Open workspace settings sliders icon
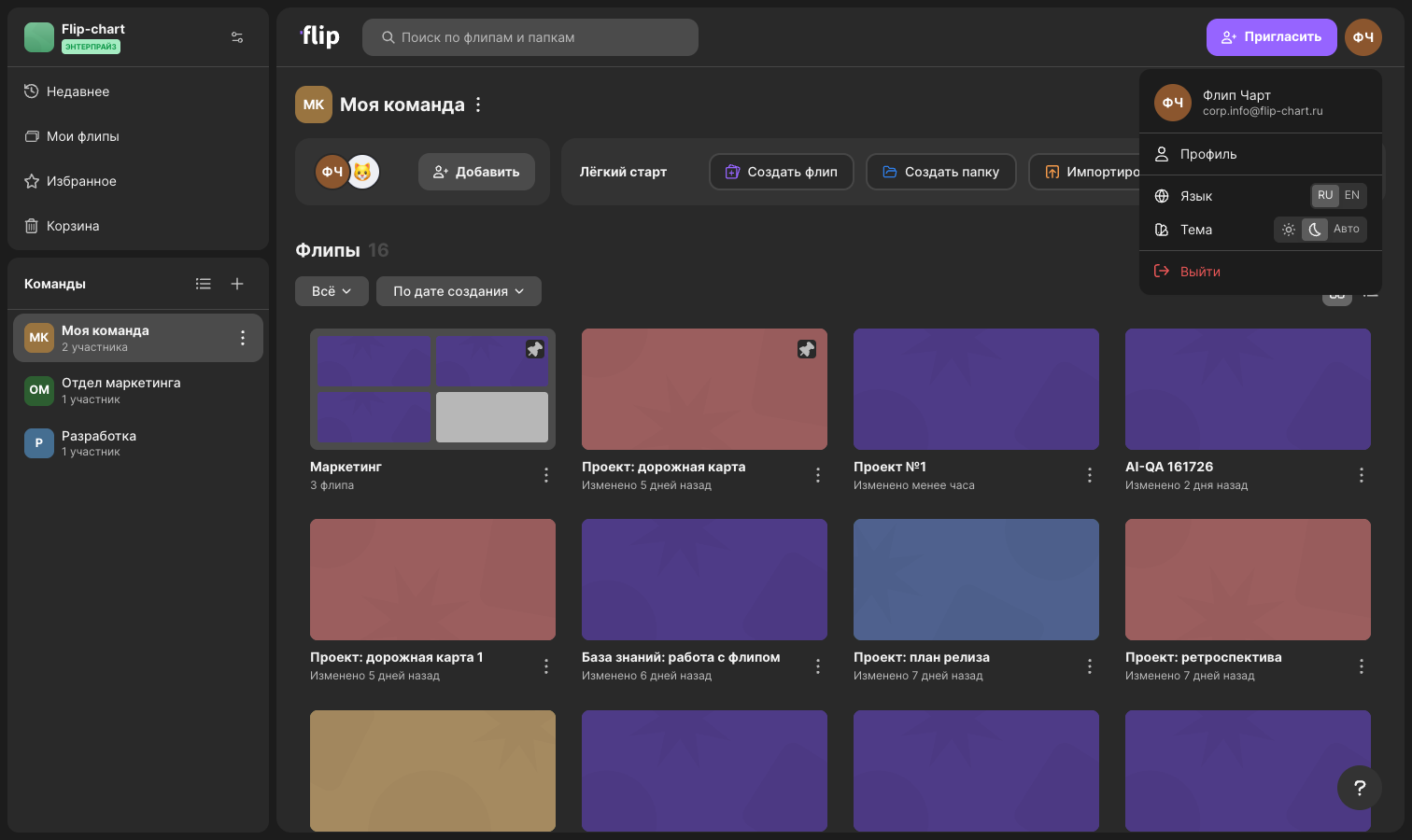This screenshot has width=1412, height=840. pyautogui.click(x=237, y=37)
